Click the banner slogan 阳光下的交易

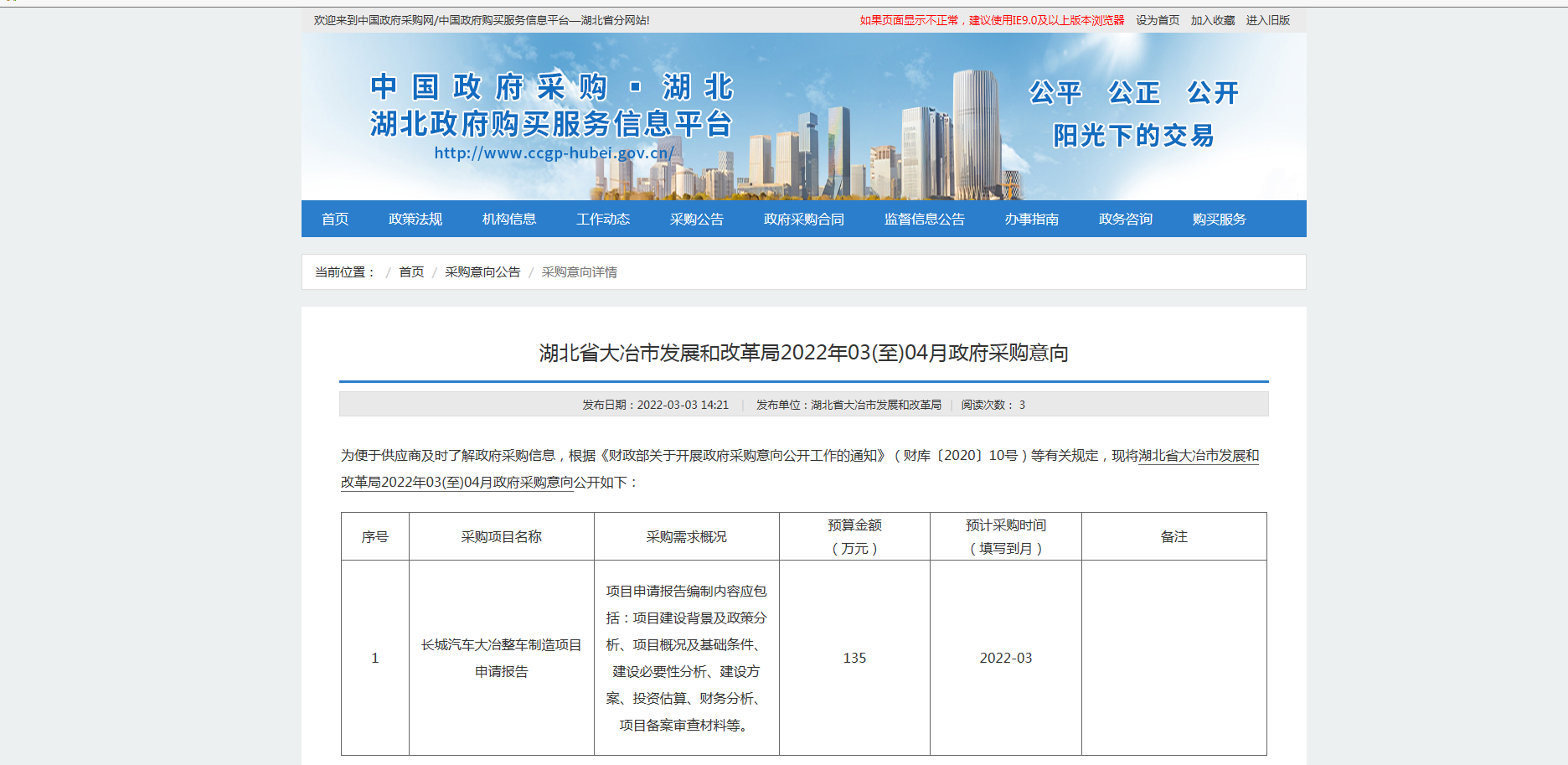[1133, 135]
